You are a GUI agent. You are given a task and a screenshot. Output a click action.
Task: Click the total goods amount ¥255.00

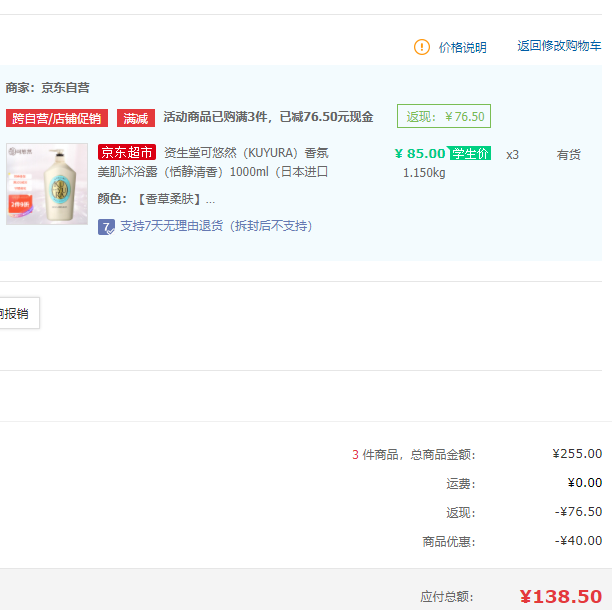[577, 454]
